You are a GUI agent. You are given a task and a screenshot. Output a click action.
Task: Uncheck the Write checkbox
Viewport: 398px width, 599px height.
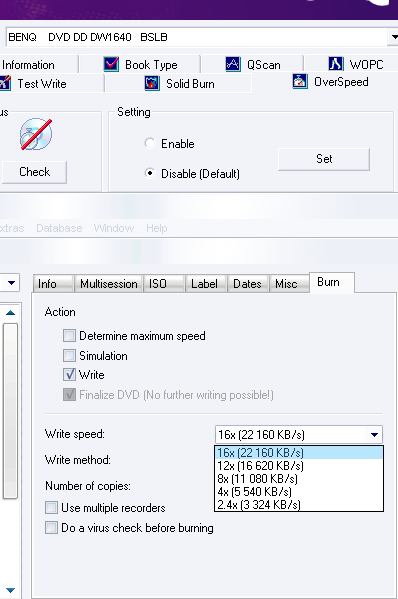[69, 375]
